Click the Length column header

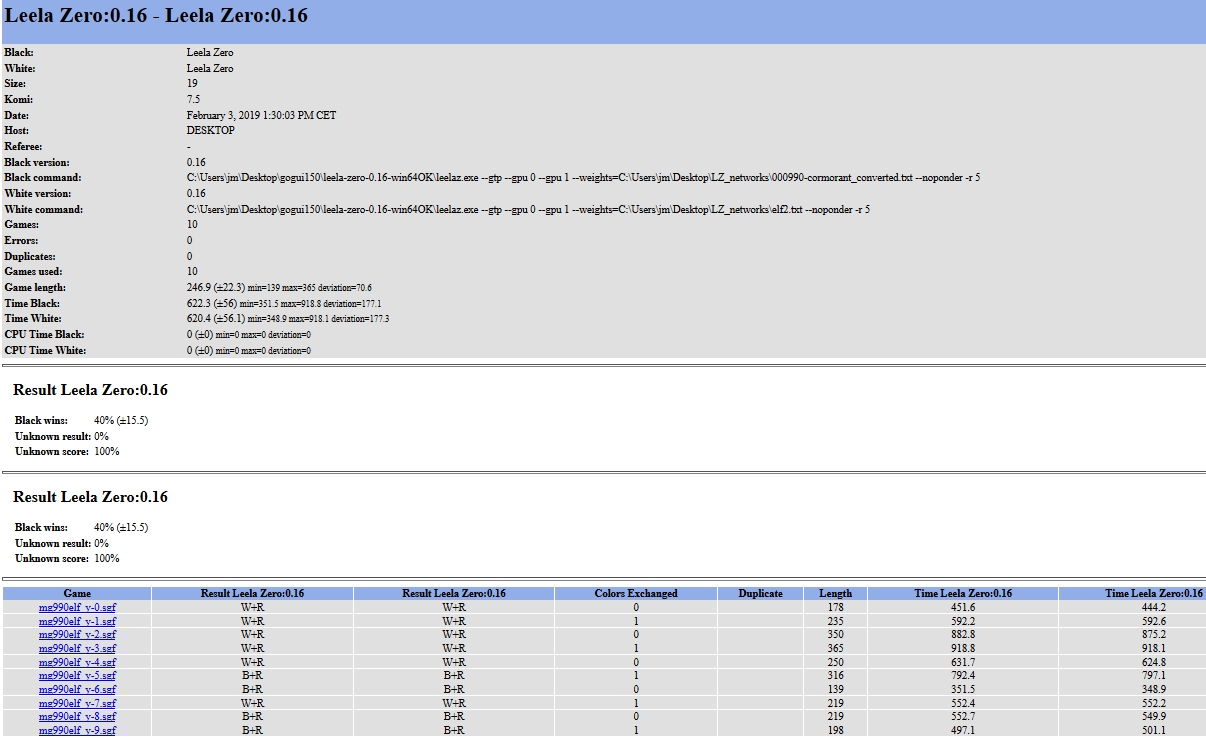pyautogui.click(x=835, y=593)
